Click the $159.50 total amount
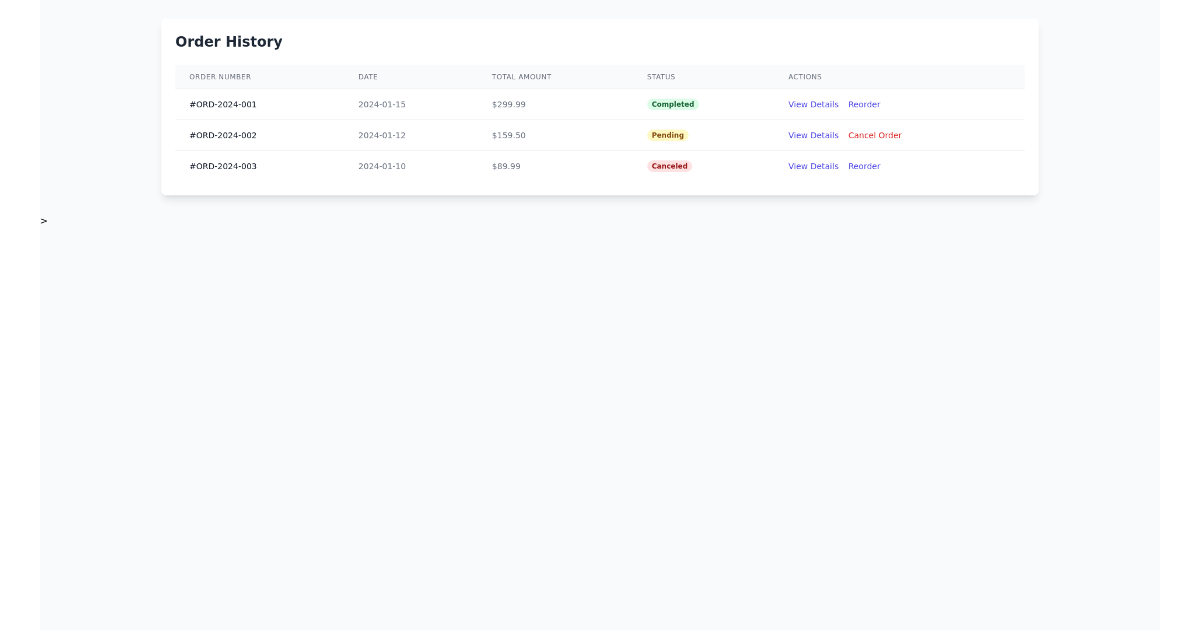Screen dimensions: 1200x630 point(510,135)
